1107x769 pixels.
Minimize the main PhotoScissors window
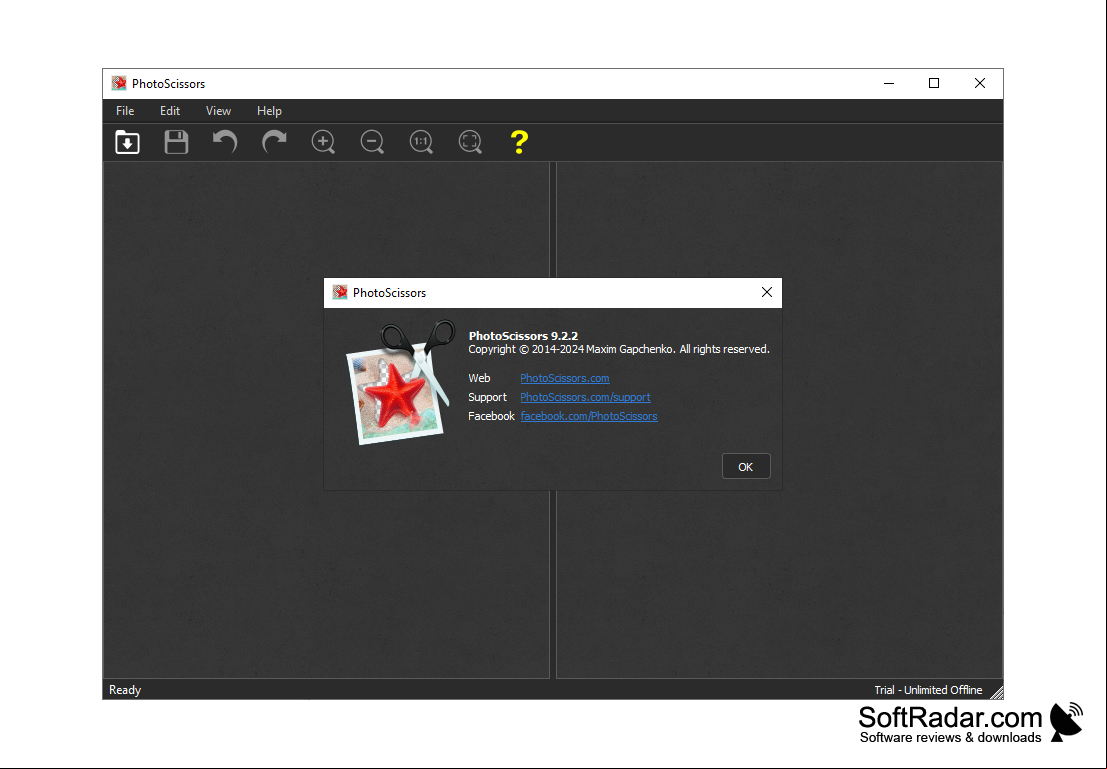tap(889, 83)
